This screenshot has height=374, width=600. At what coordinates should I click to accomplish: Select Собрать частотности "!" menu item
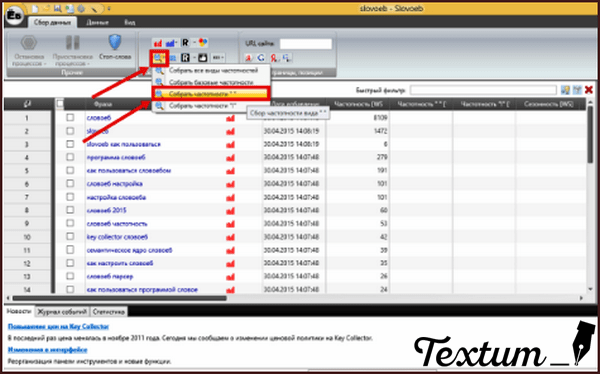pyautogui.click(x=211, y=106)
